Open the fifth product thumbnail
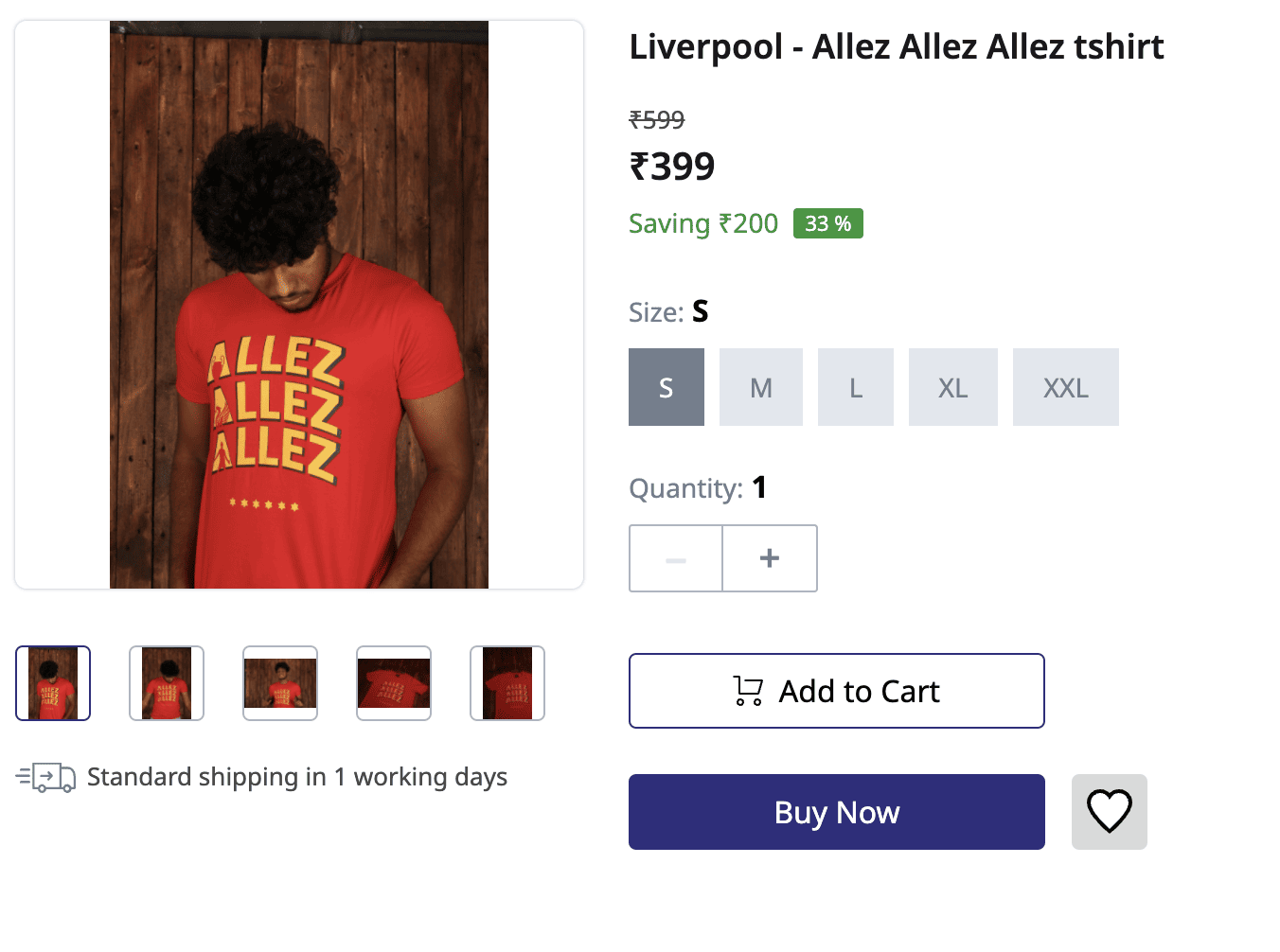Image resolution: width=1280 pixels, height=952 pixels. click(507, 683)
